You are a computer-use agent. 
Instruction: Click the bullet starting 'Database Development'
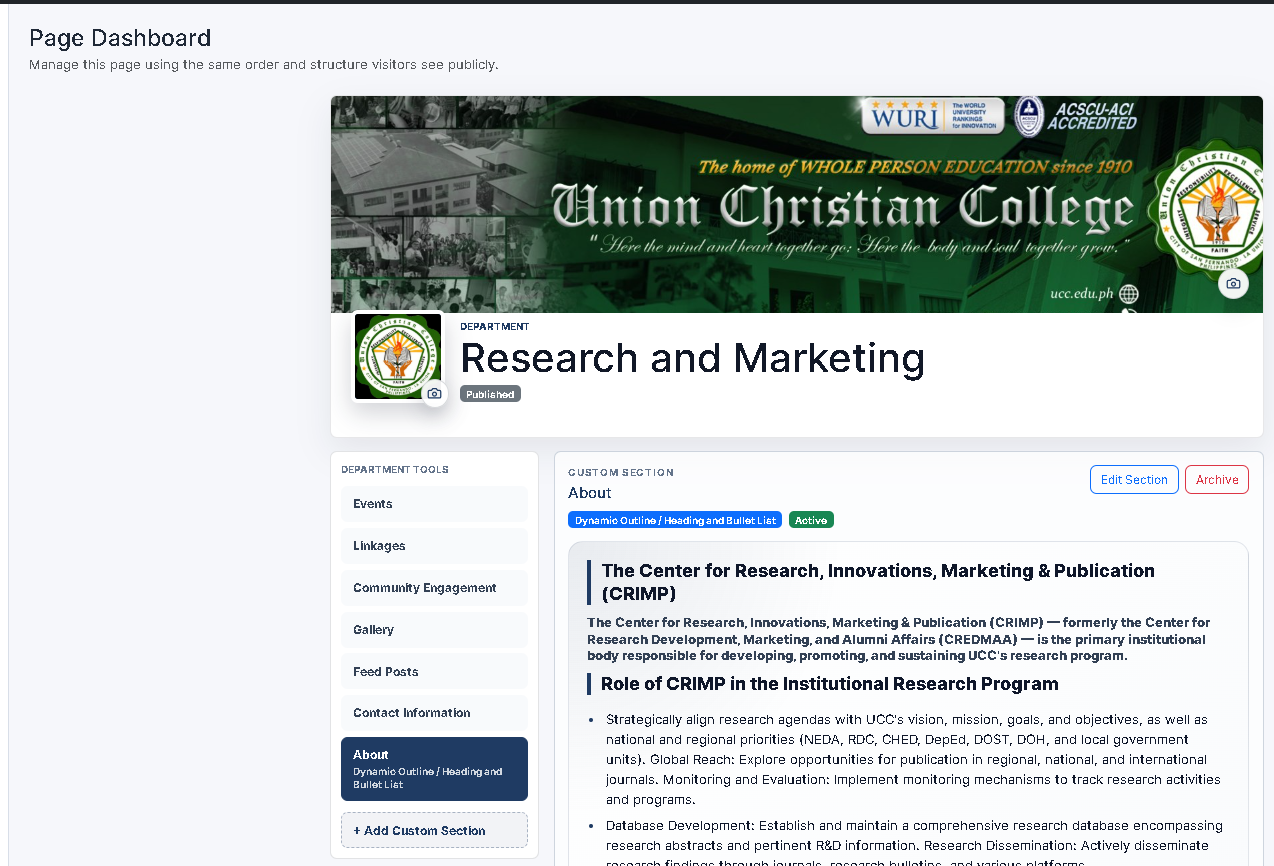914,843
